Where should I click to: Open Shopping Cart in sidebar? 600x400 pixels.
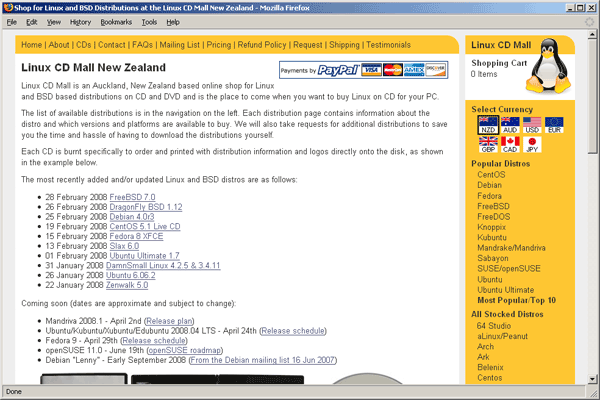[499, 63]
